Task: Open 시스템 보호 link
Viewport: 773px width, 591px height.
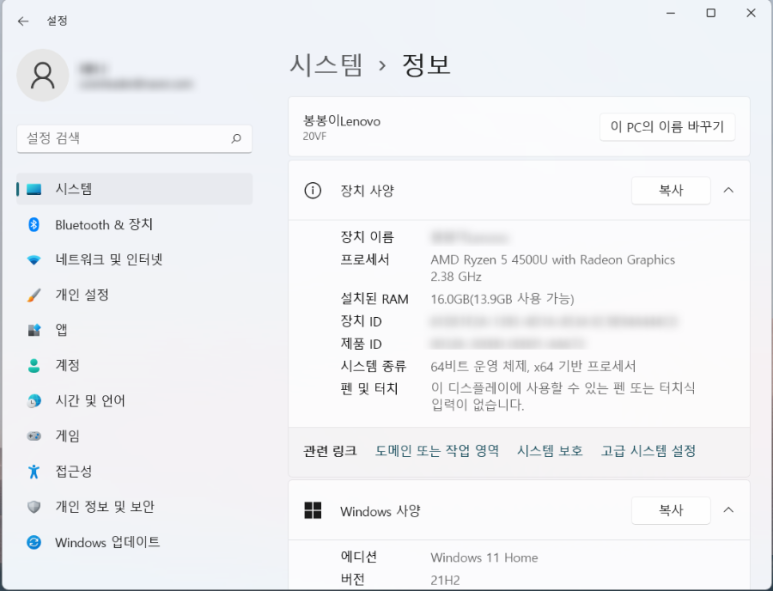Action: [550, 451]
